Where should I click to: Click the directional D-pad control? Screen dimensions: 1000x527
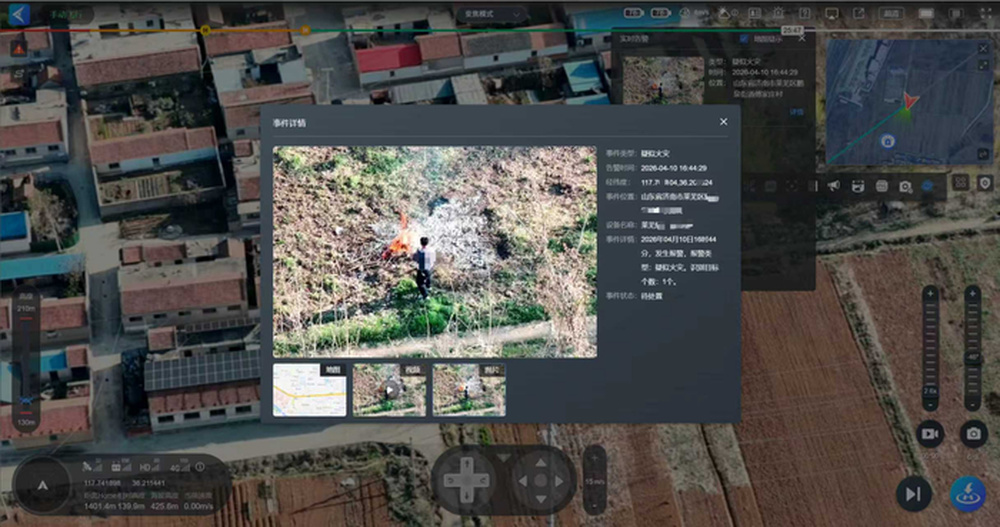tap(466, 480)
